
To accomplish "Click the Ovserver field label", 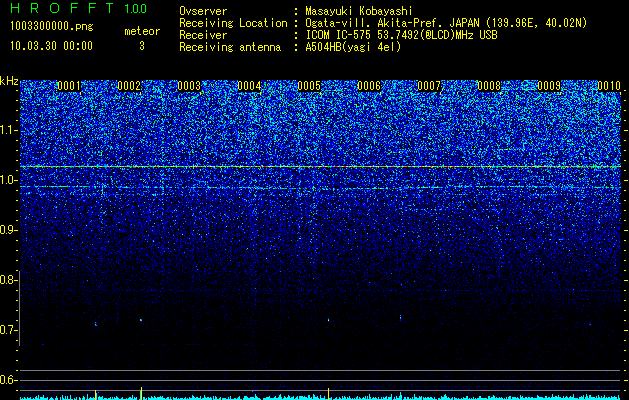I will coord(203,11).
